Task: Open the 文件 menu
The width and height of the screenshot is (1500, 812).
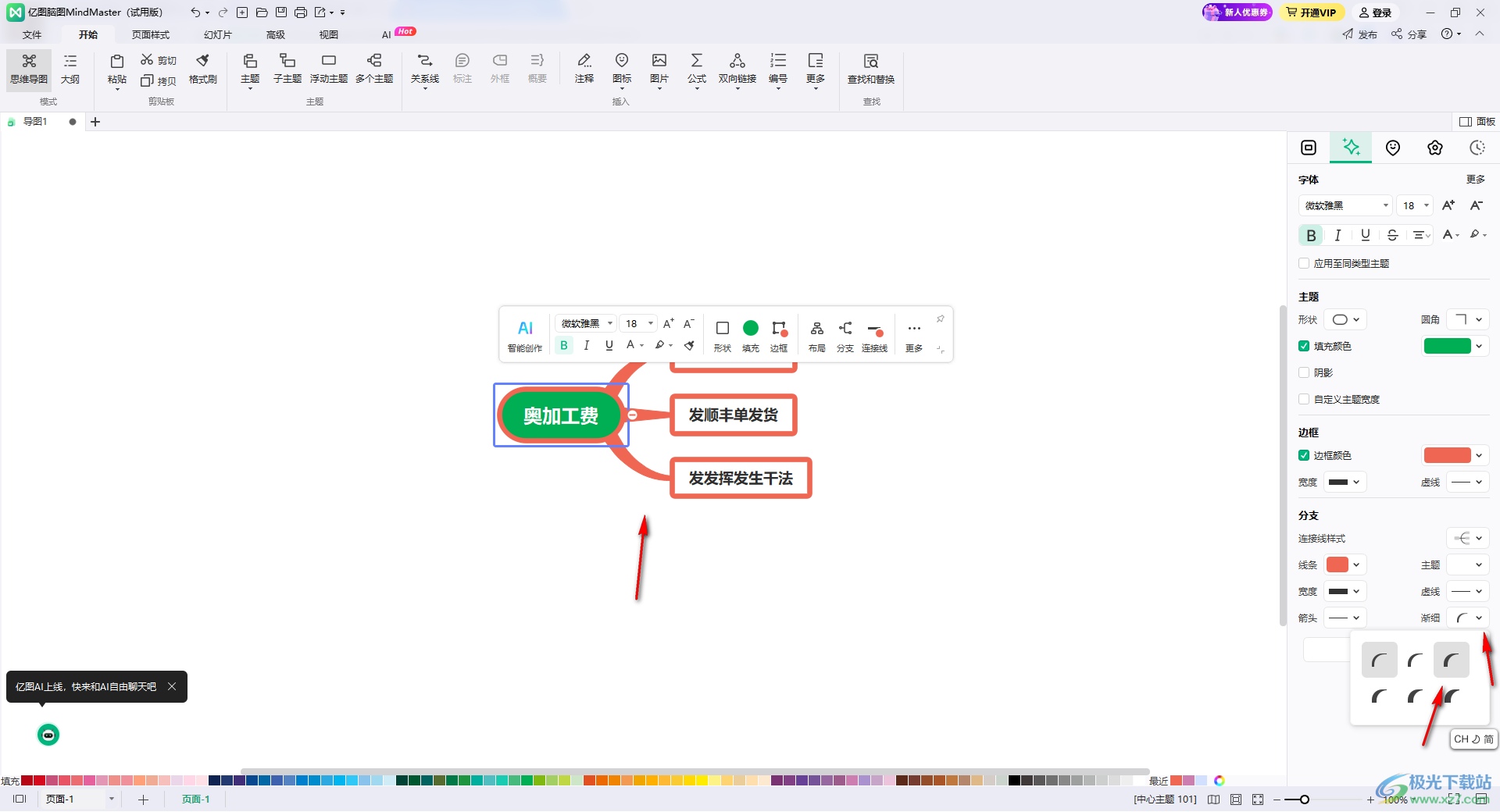Action: click(32, 34)
